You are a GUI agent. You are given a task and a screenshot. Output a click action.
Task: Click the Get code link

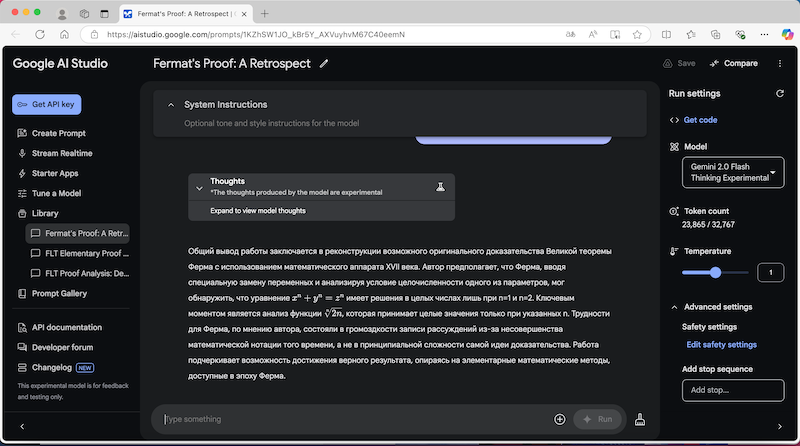point(700,120)
